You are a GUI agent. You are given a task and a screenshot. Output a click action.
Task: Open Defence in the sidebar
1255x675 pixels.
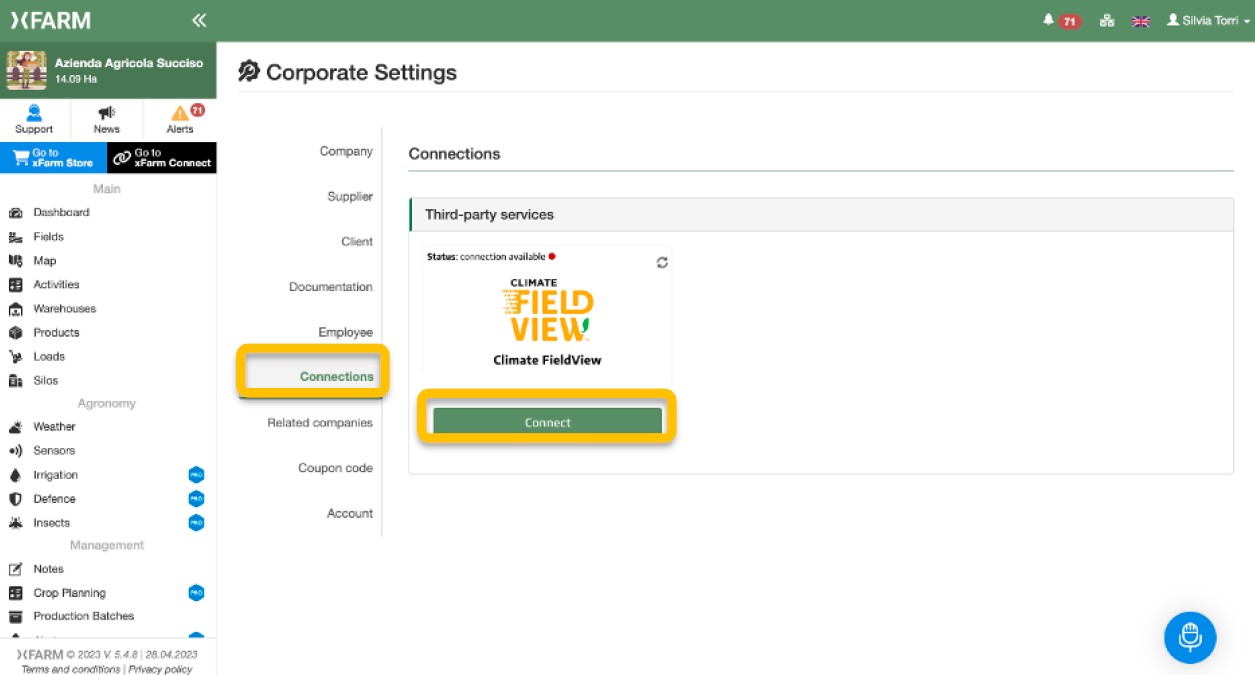tap(54, 499)
